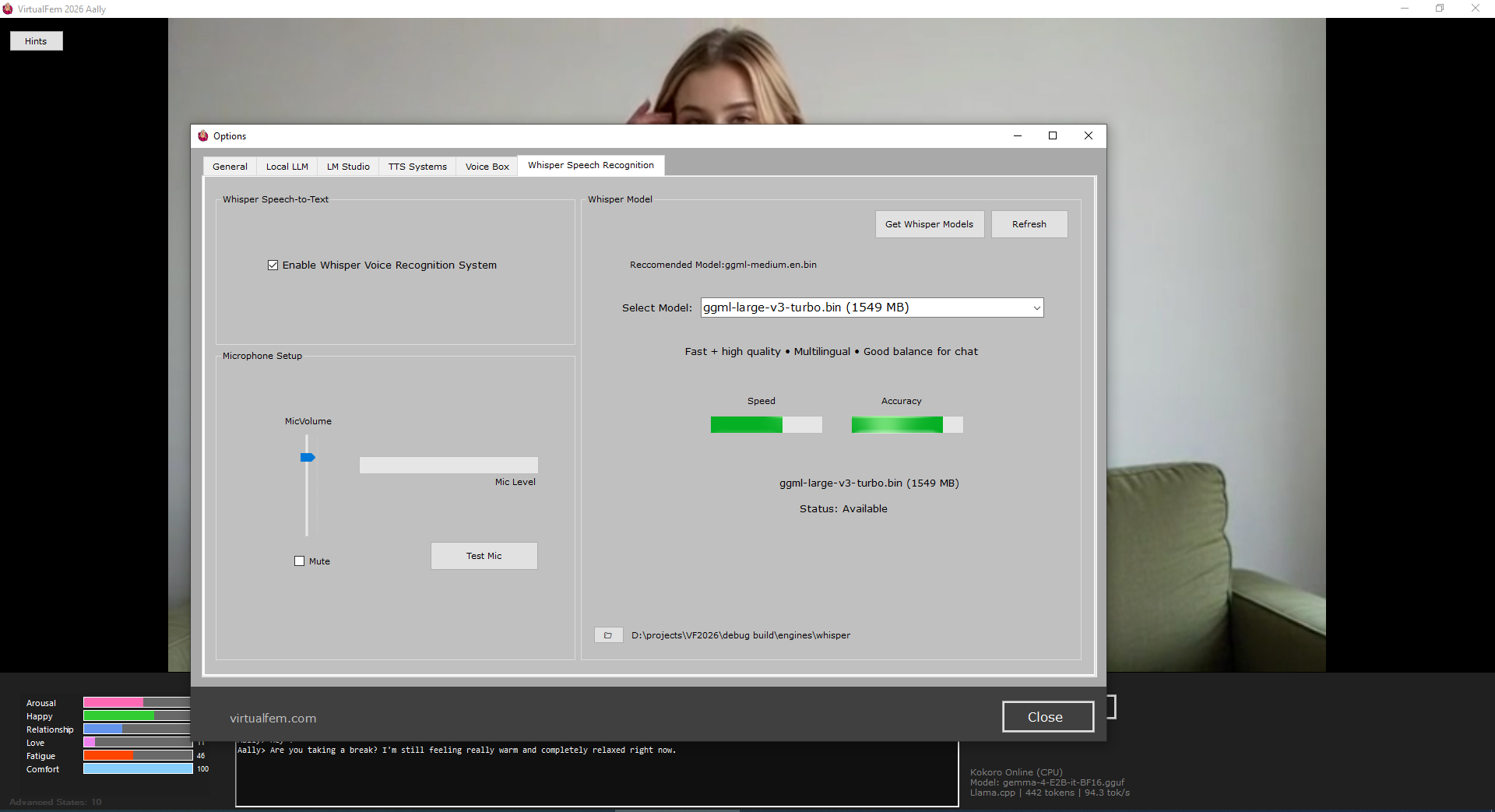Viewport: 1495px width, 812px height.
Task: Go to the LM Studio tab
Action: pos(348,167)
